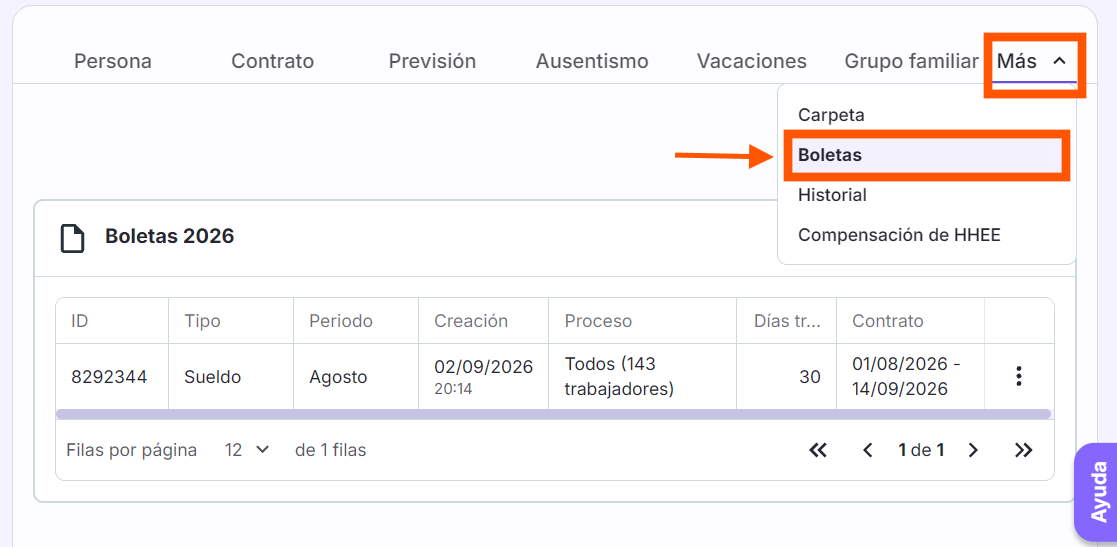Click the document icon beside Boletas 2026
Image resolution: width=1117 pixels, height=547 pixels.
click(73, 238)
